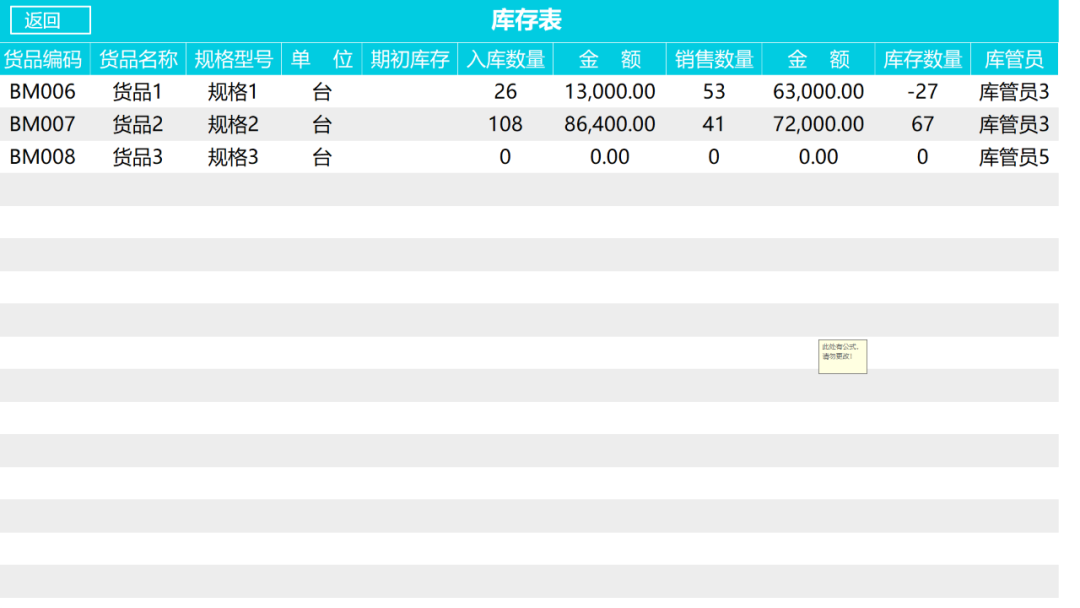
Task: Click the 63,000.00 sales amount cell
Action: (x=818, y=92)
